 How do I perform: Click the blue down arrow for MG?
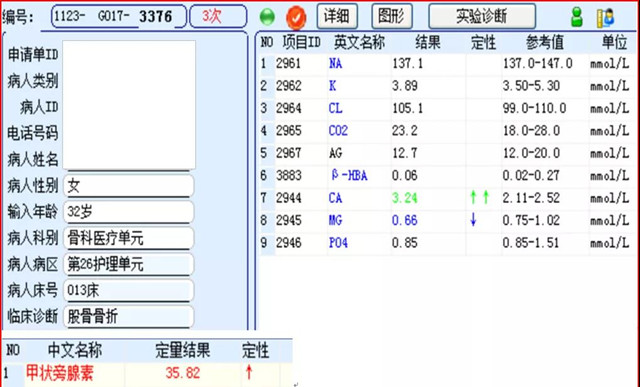tap(473, 220)
